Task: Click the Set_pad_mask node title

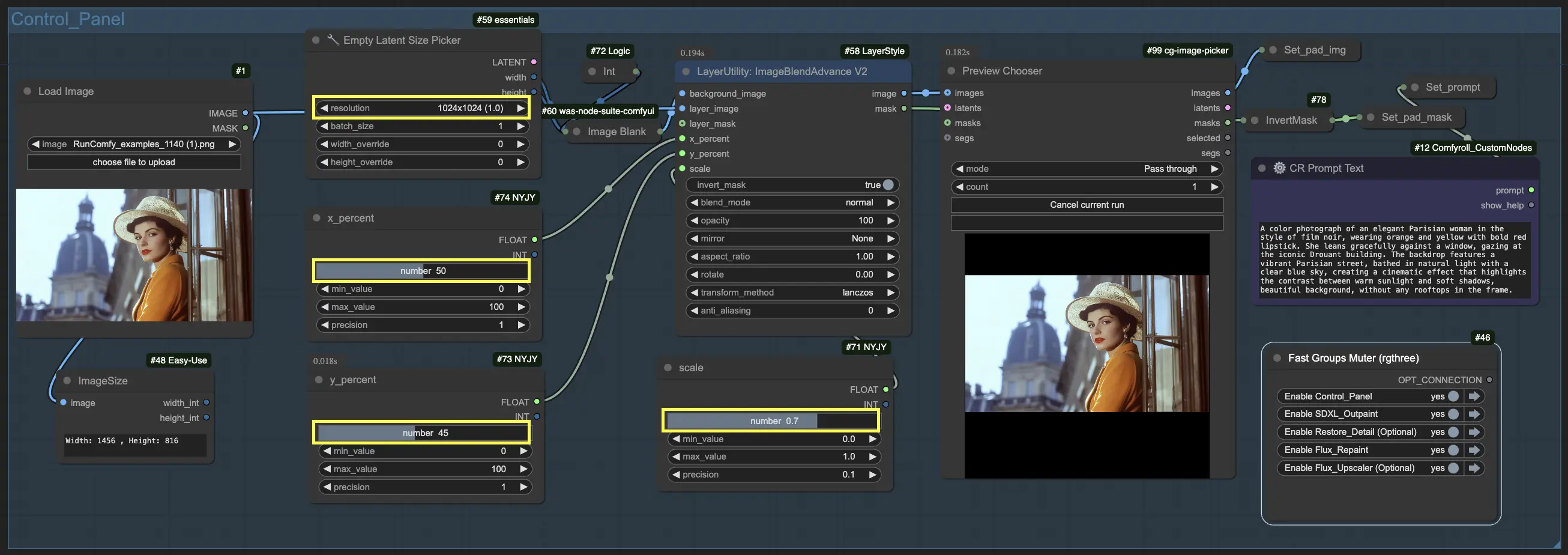Action: [1416, 117]
